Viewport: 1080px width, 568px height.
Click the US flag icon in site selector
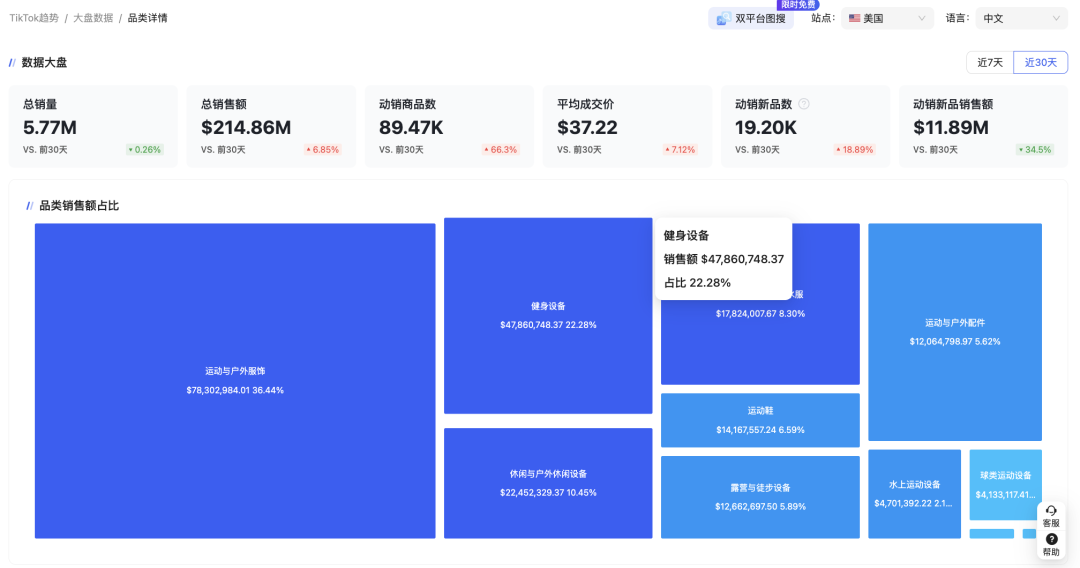point(854,19)
